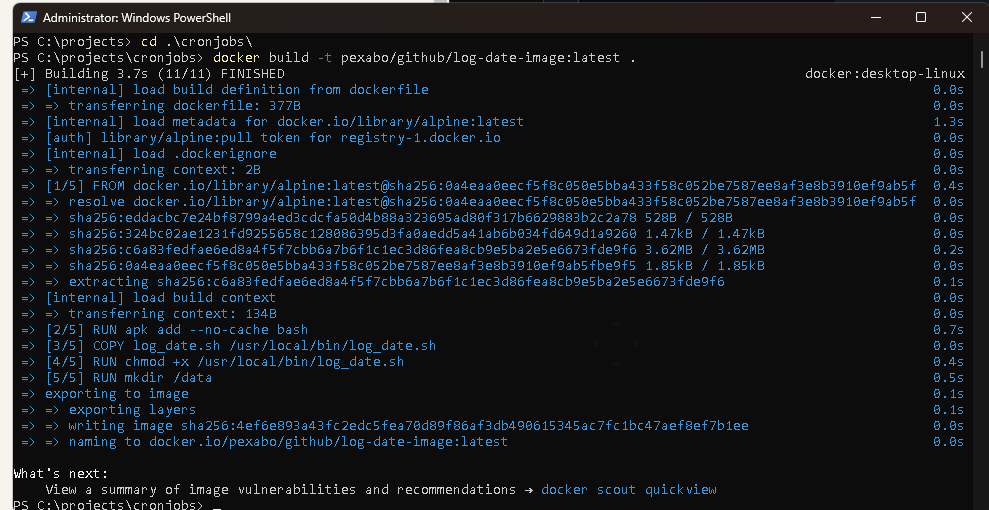Close the Administrator PowerShell window
The height and width of the screenshot is (510, 989).
(966, 18)
